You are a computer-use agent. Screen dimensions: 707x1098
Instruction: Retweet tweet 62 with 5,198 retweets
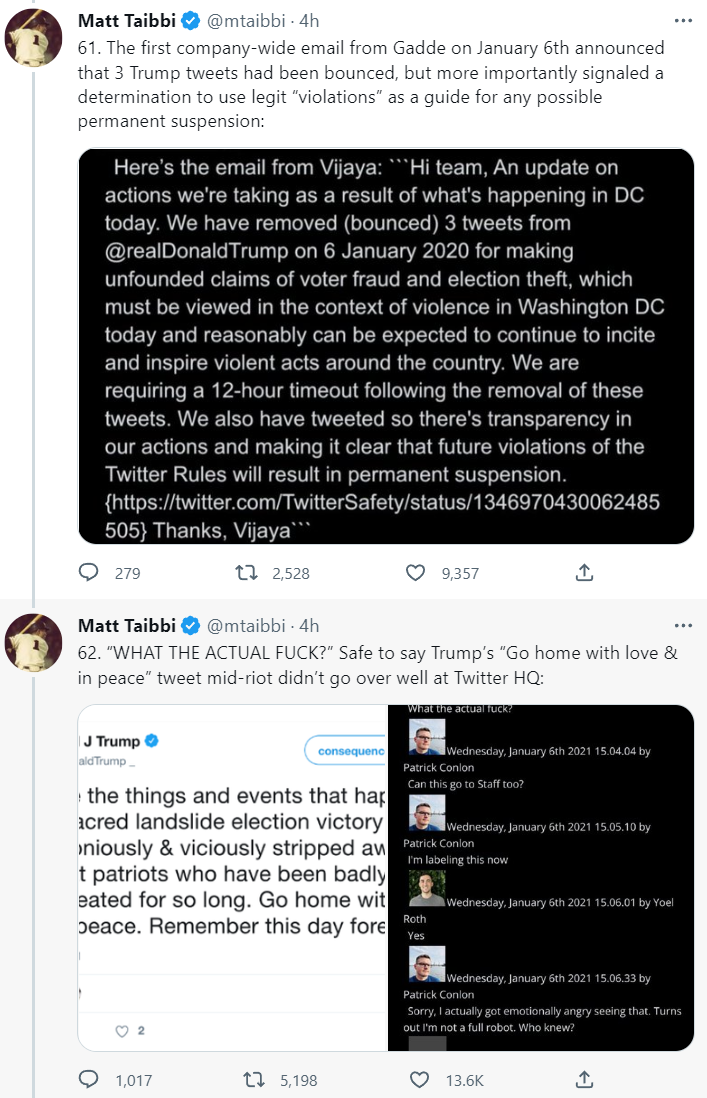tap(255, 1080)
